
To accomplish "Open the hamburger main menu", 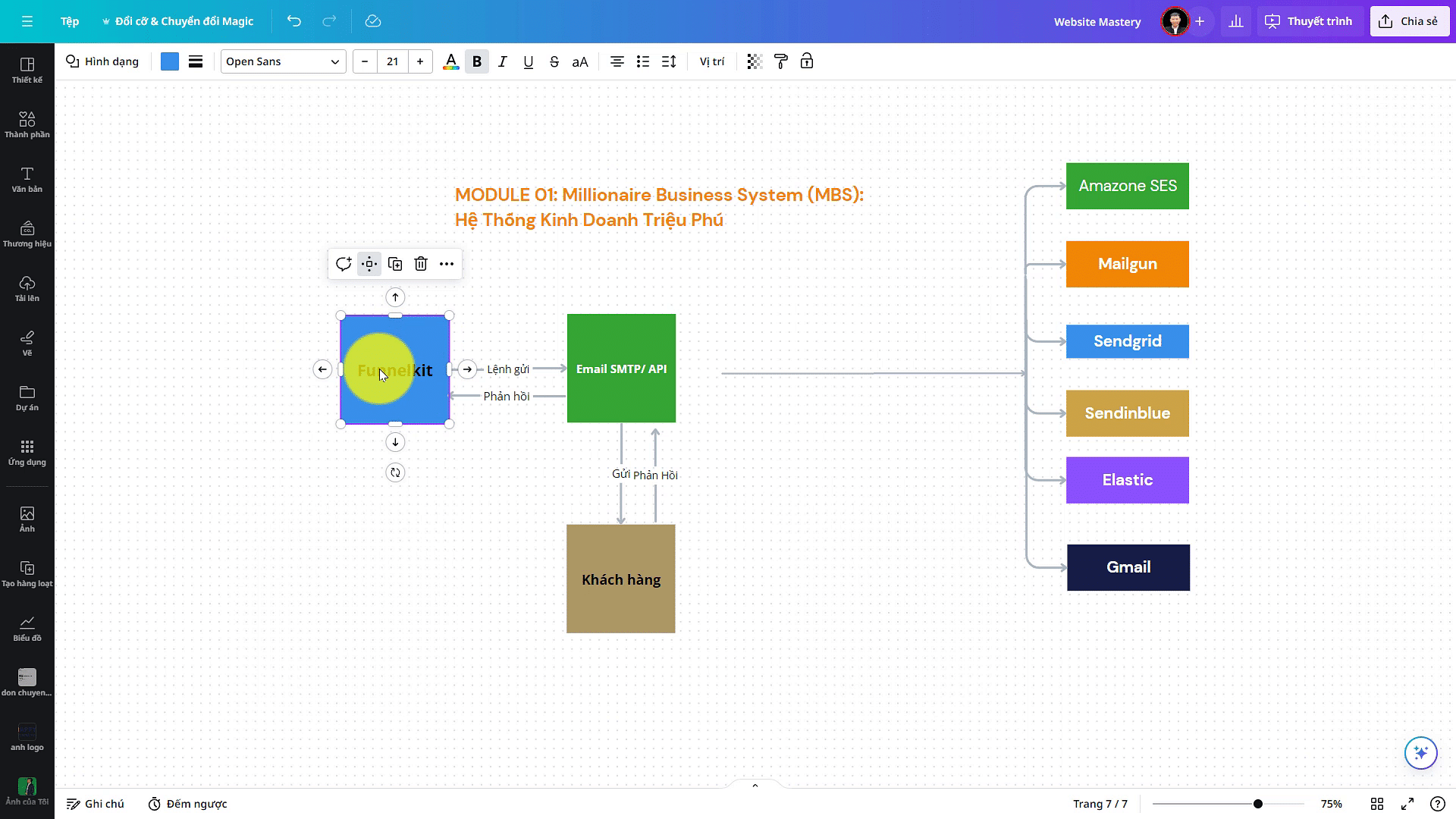I will point(27,21).
